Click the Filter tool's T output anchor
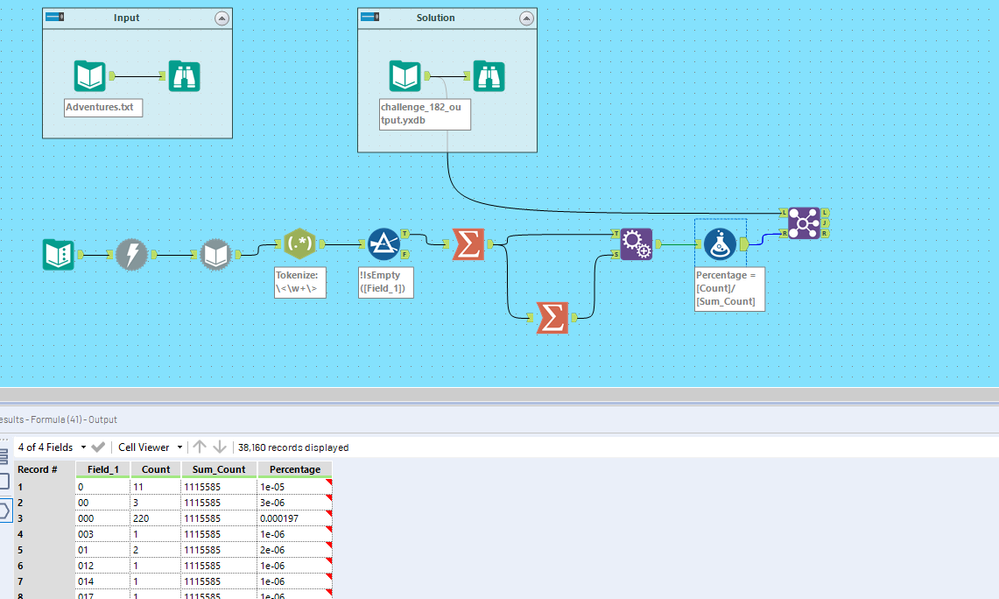The width and height of the screenshot is (999, 599). pos(405,234)
